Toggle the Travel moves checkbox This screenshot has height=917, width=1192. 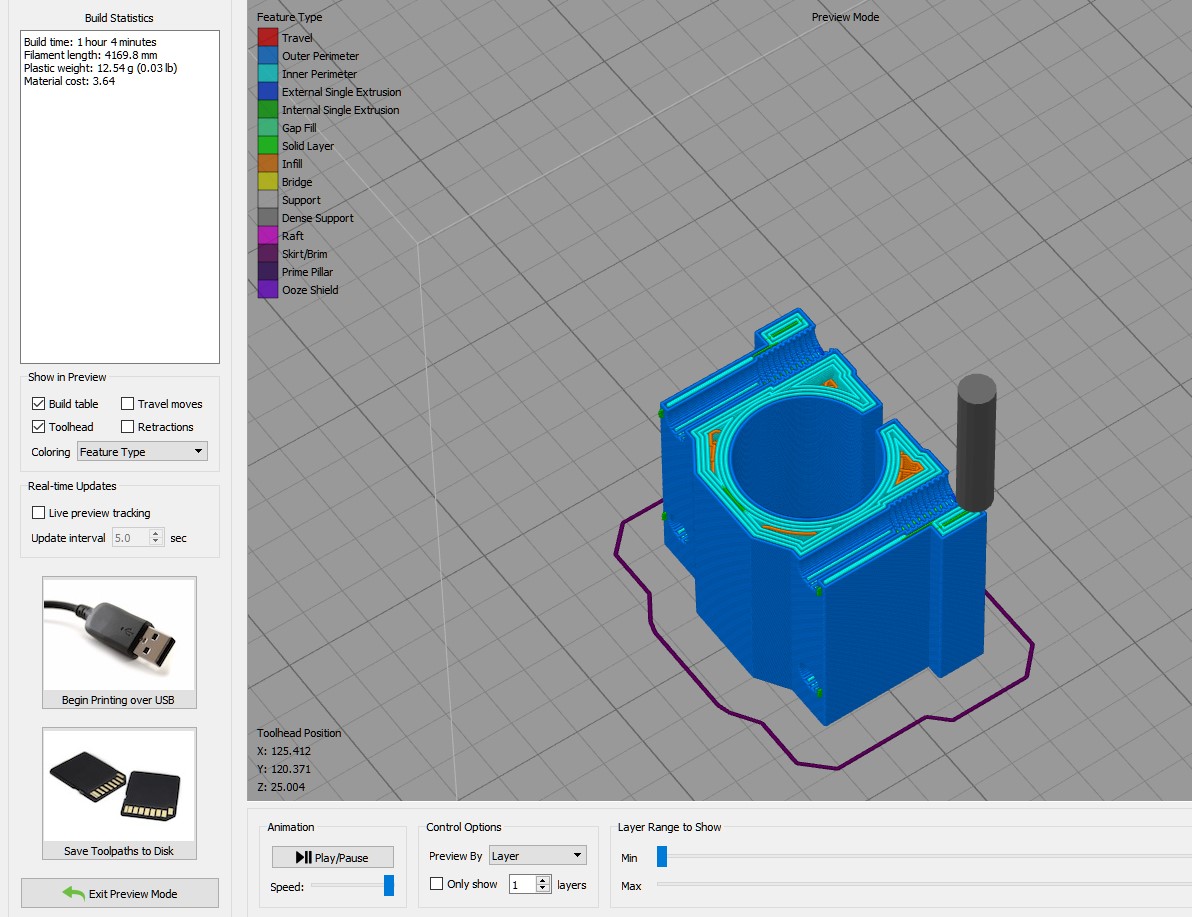(x=127, y=403)
